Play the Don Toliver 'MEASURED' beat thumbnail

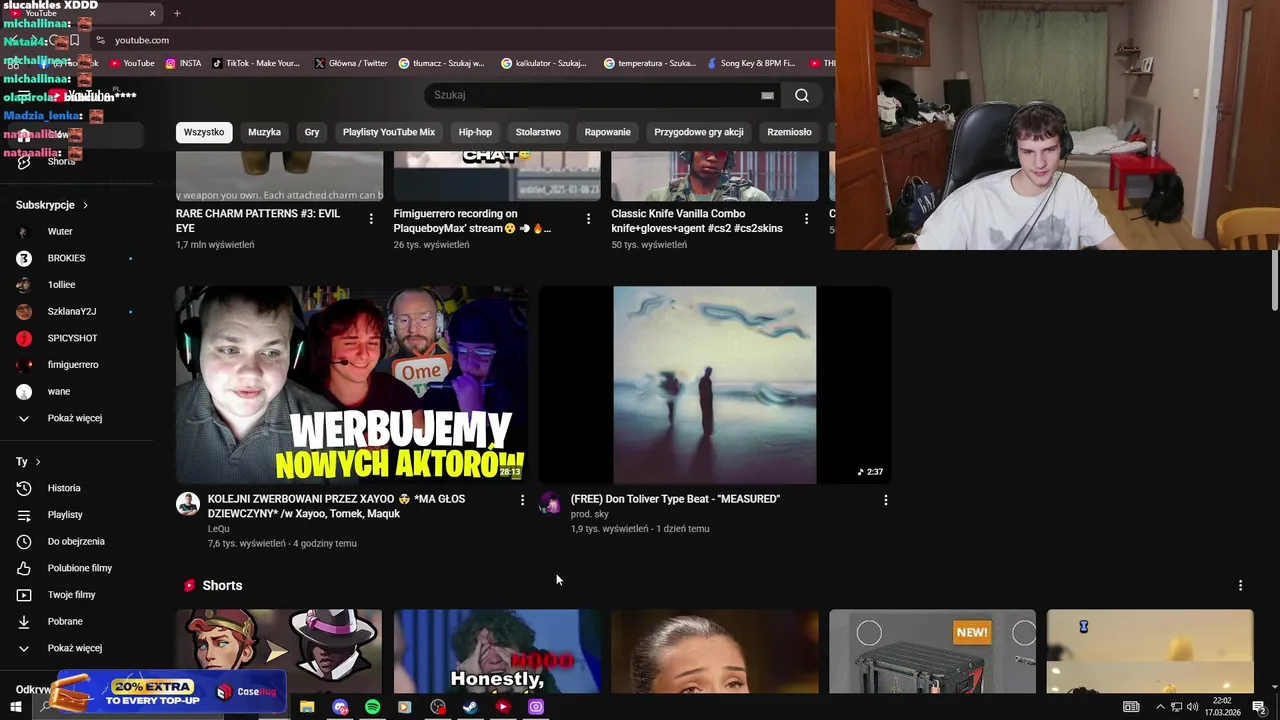pos(715,385)
